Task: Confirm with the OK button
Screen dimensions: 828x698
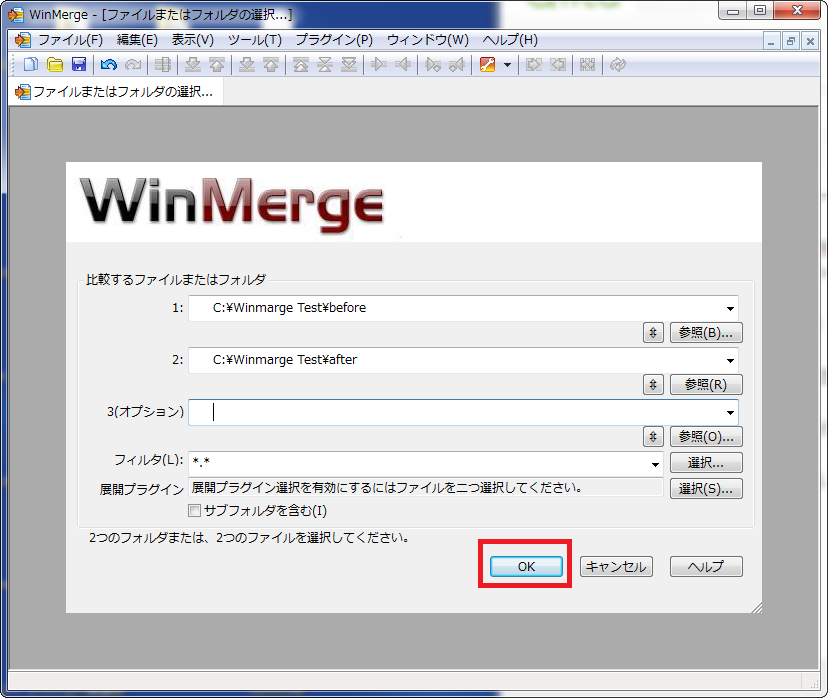Action: click(x=526, y=567)
